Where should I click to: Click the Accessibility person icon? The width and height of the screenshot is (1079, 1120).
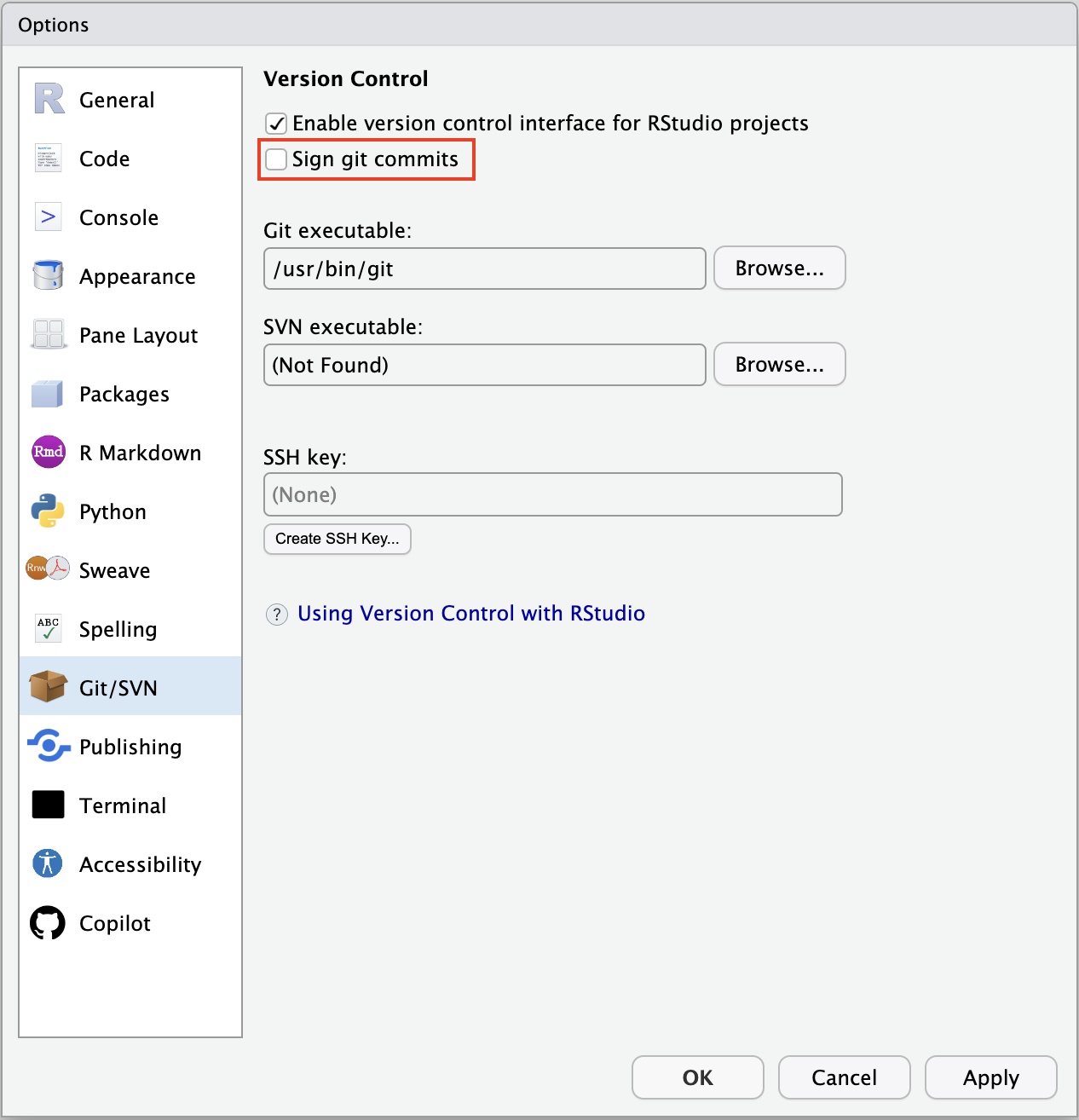(48, 863)
